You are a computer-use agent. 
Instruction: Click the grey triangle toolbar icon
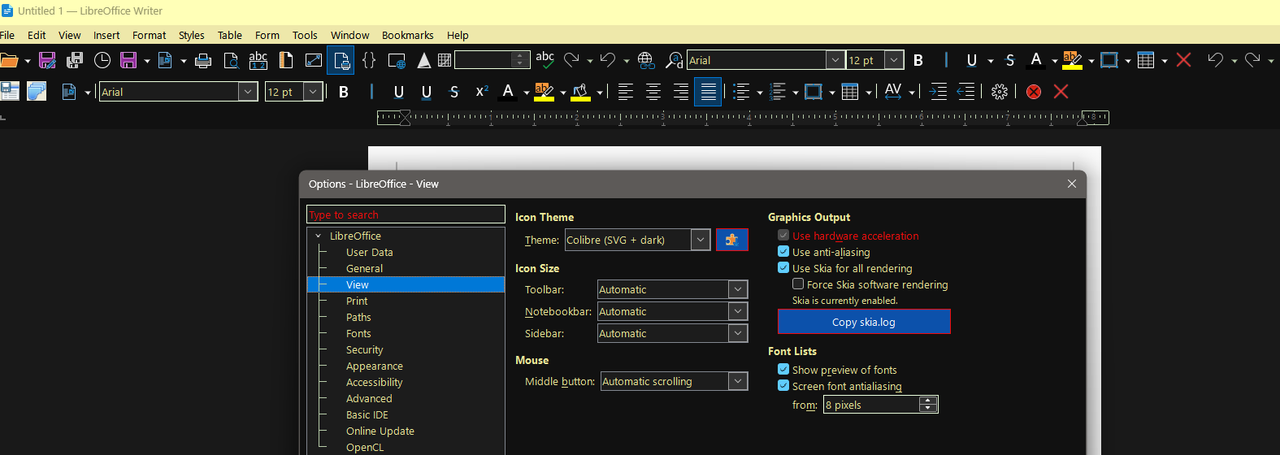pos(424,61)
